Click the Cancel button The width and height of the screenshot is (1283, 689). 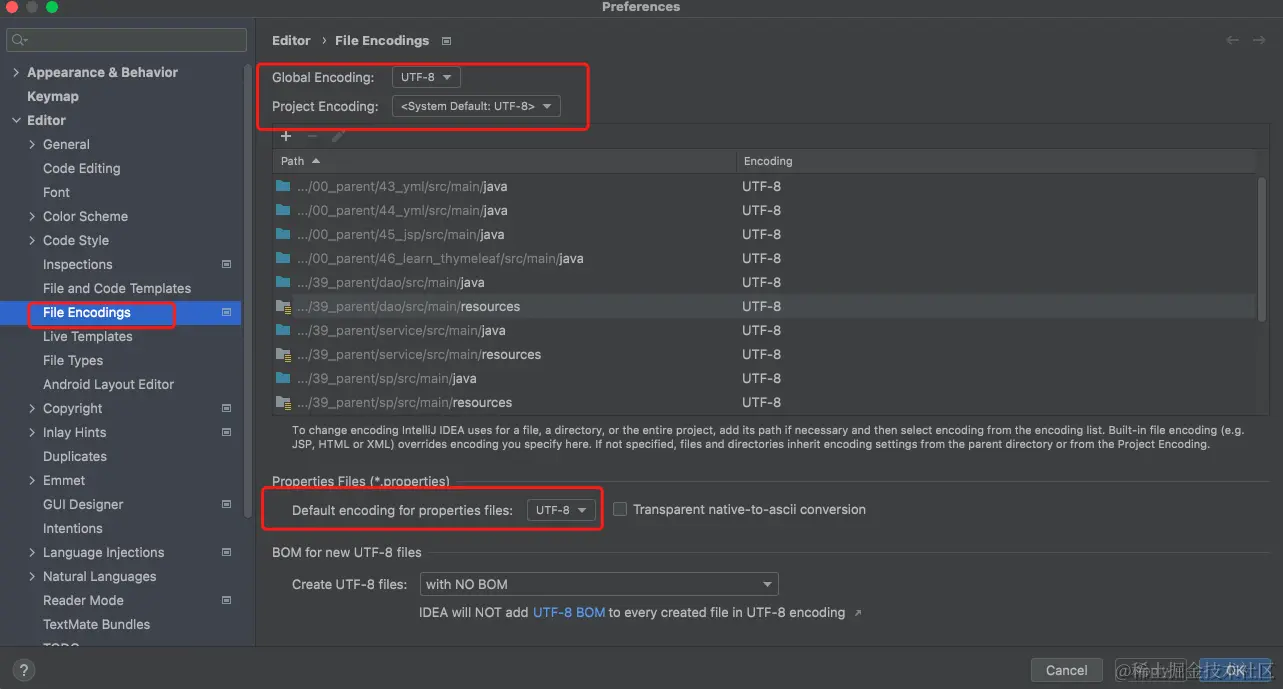[x=1066, y=670]
